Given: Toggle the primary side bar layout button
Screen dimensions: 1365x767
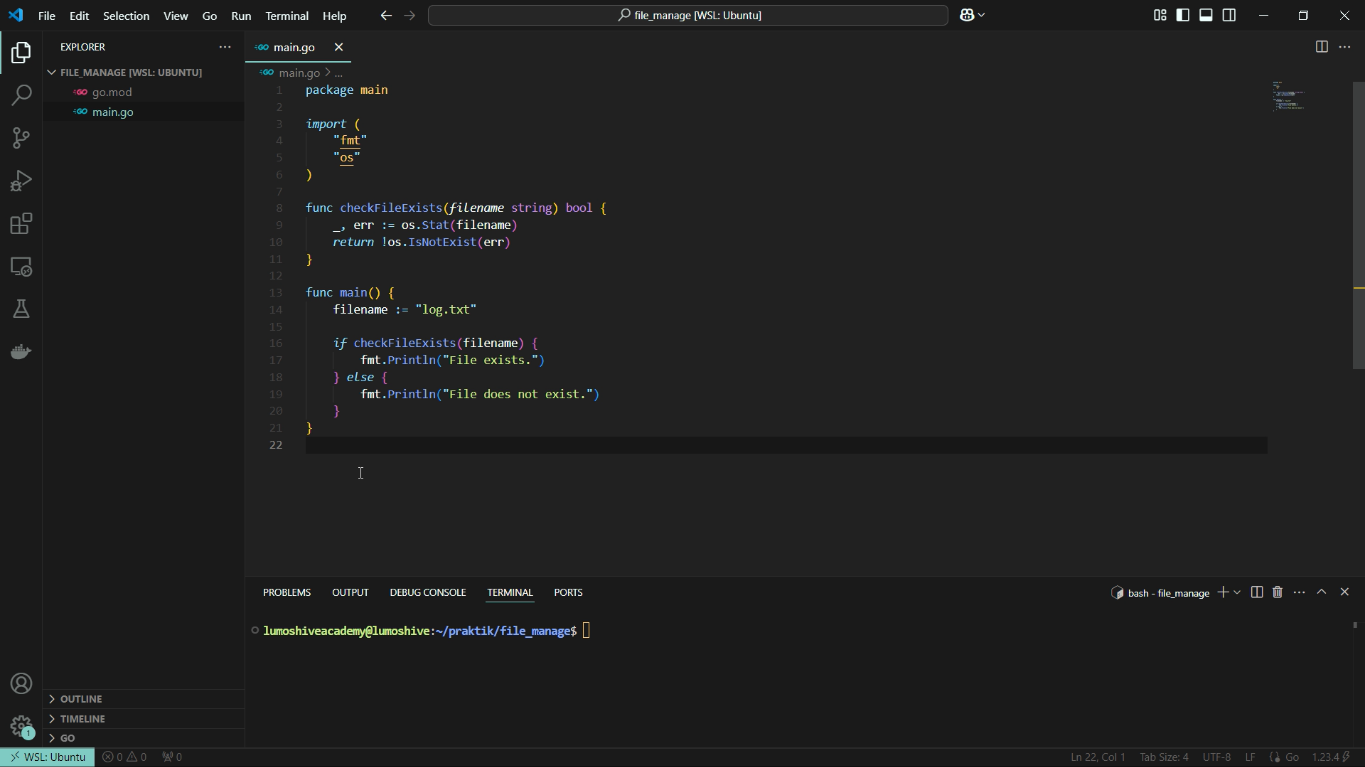Looking at the screenshot, I should (x=1183, y=15).
